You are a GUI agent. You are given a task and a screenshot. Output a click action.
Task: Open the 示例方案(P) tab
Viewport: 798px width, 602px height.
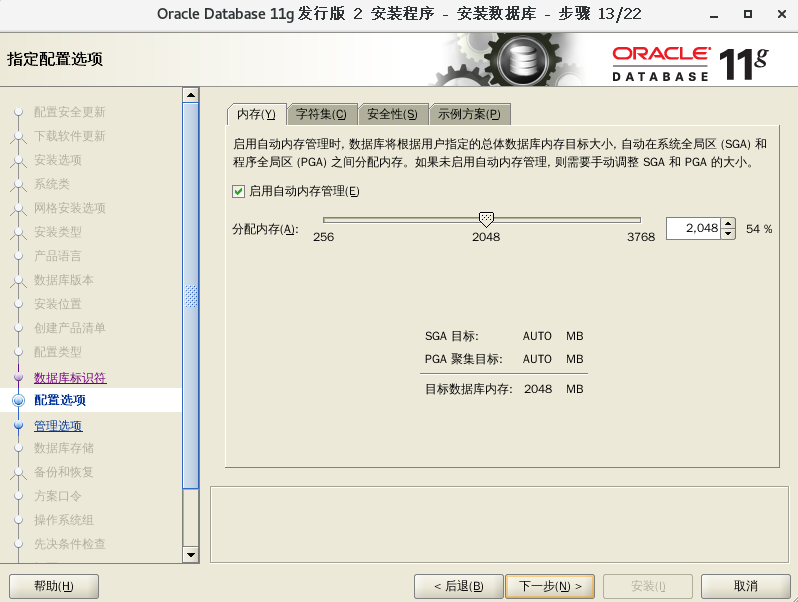point(469,114)
